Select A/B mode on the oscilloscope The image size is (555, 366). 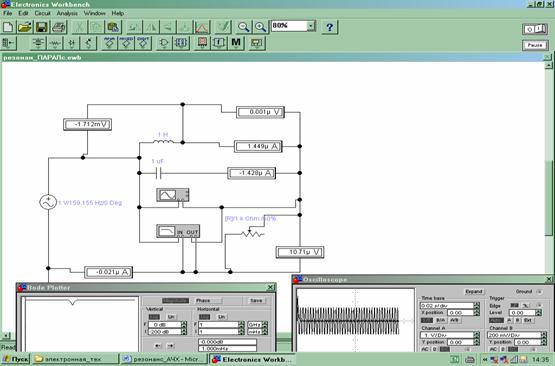[454, 320]
